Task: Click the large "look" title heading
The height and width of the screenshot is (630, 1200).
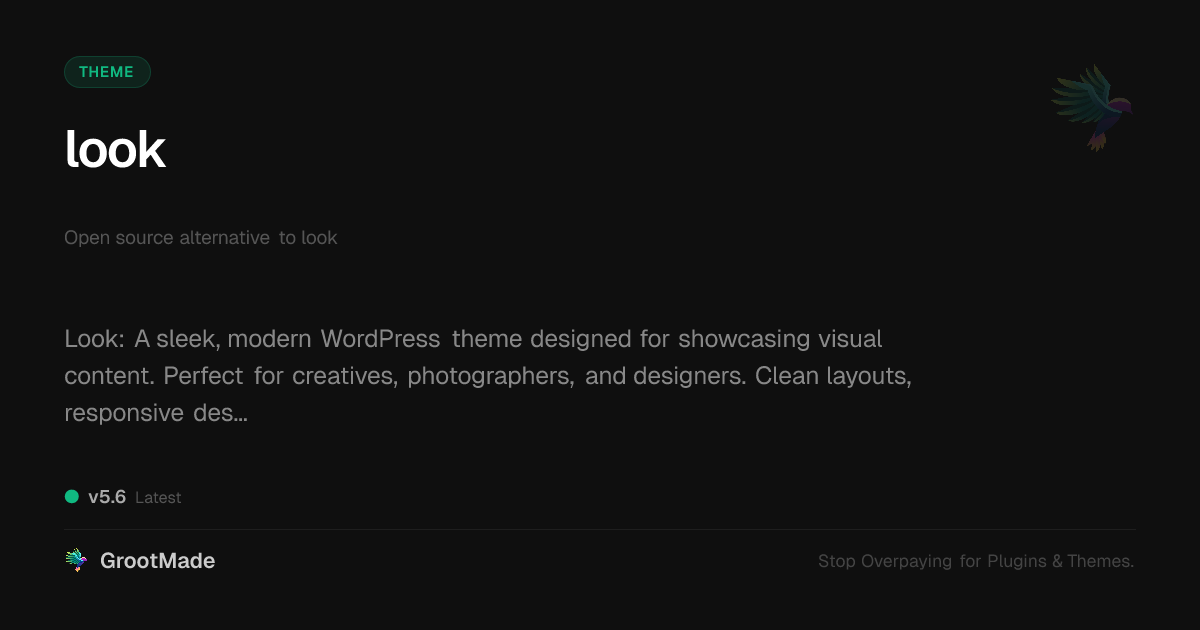Action: [115, 150]
